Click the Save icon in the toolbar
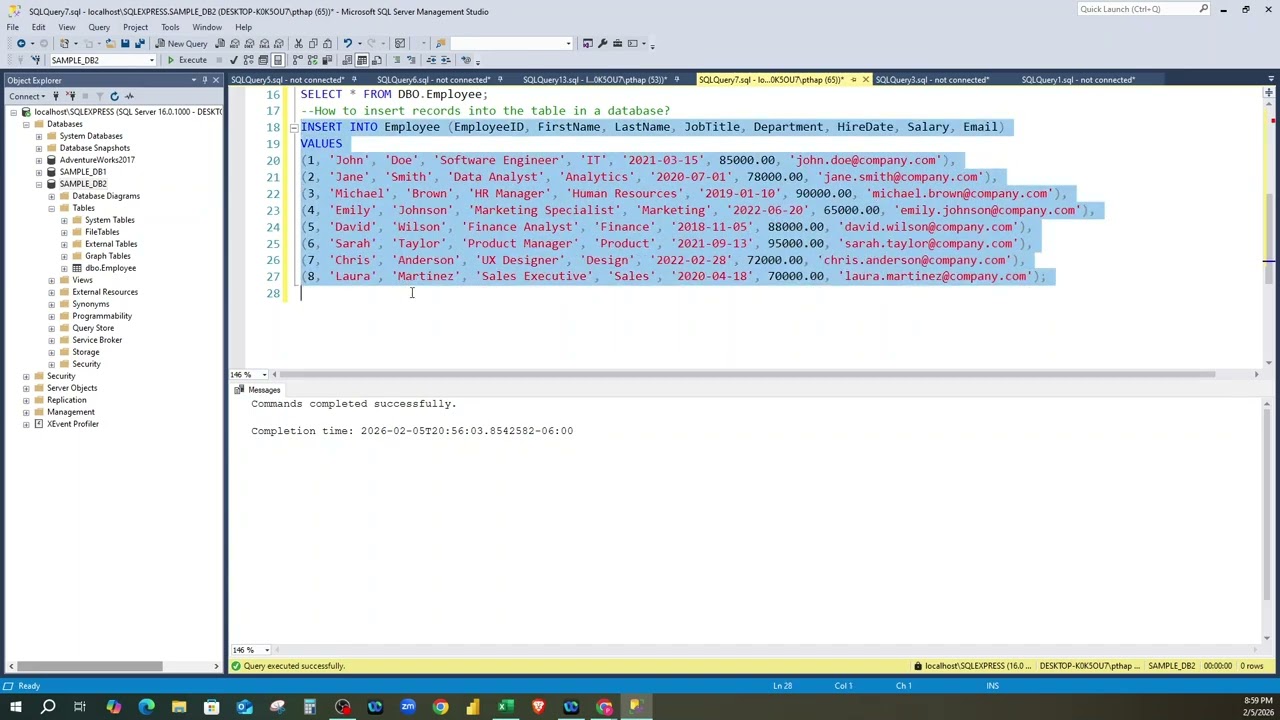 click(x=125, y=43)
